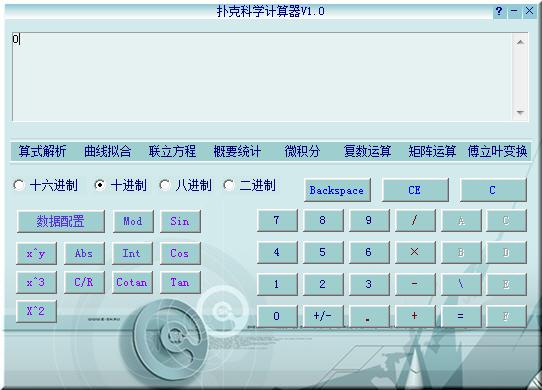Click the plus + operator key

pos(415,316)
